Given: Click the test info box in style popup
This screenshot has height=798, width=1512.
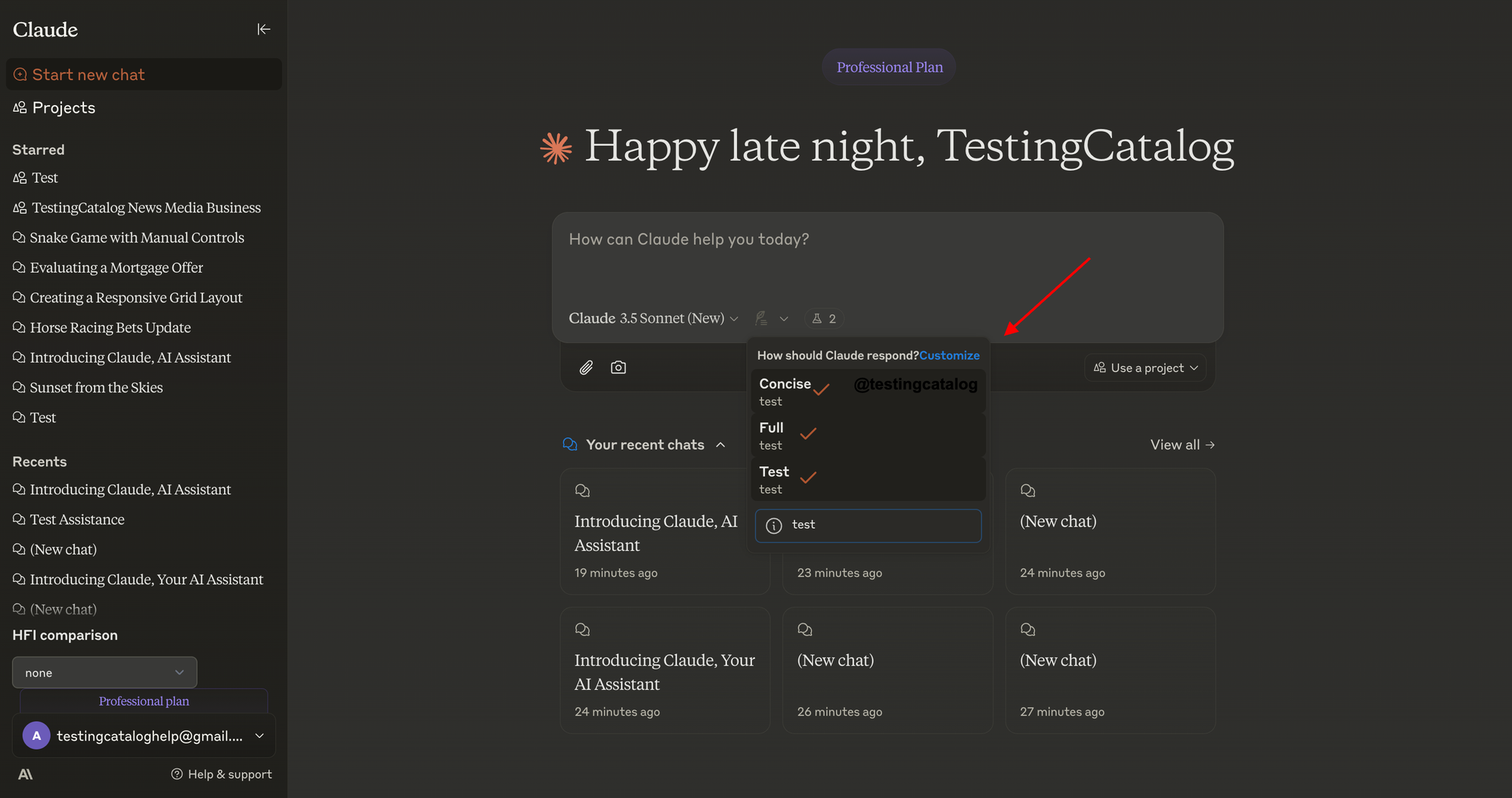Looking at the screenshot, I should click(868, 525).
